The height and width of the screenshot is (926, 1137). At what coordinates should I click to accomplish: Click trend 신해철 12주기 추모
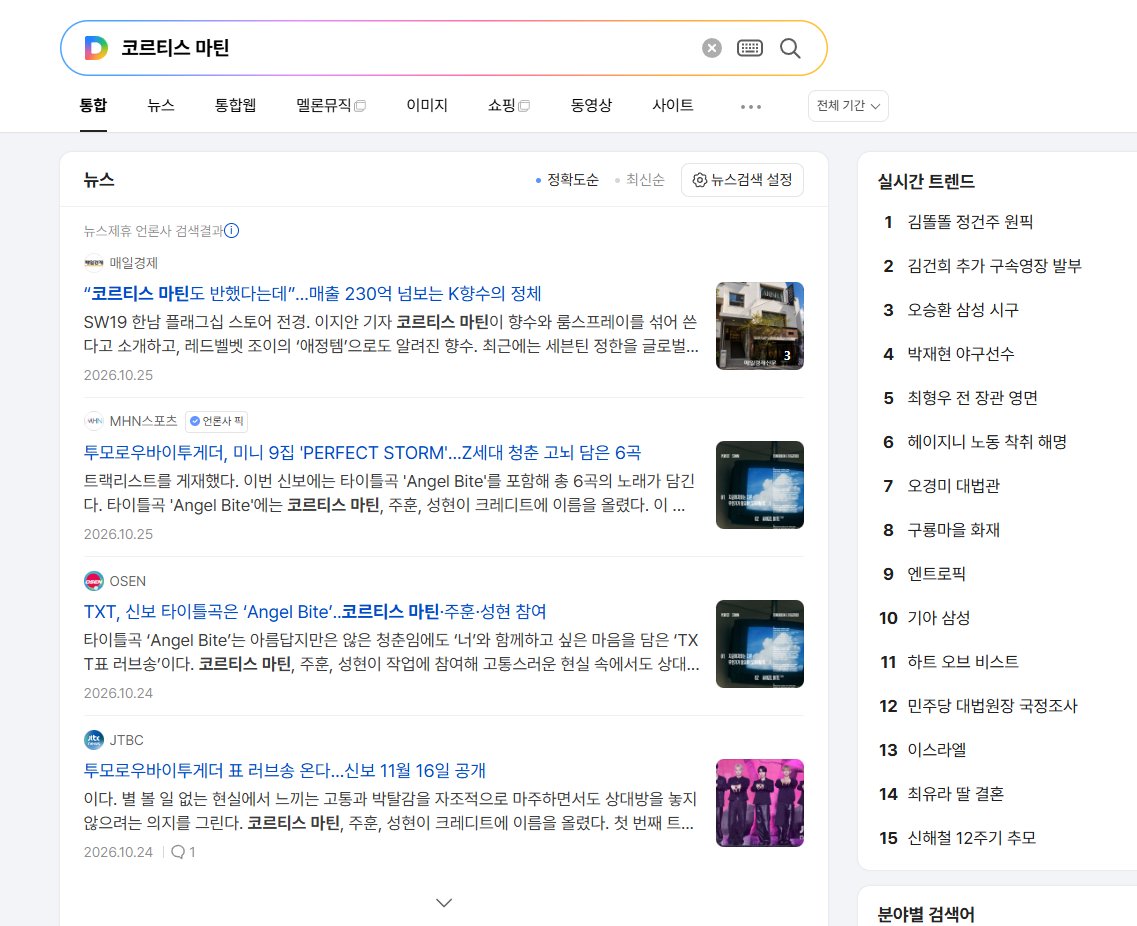tap(972, 838)
